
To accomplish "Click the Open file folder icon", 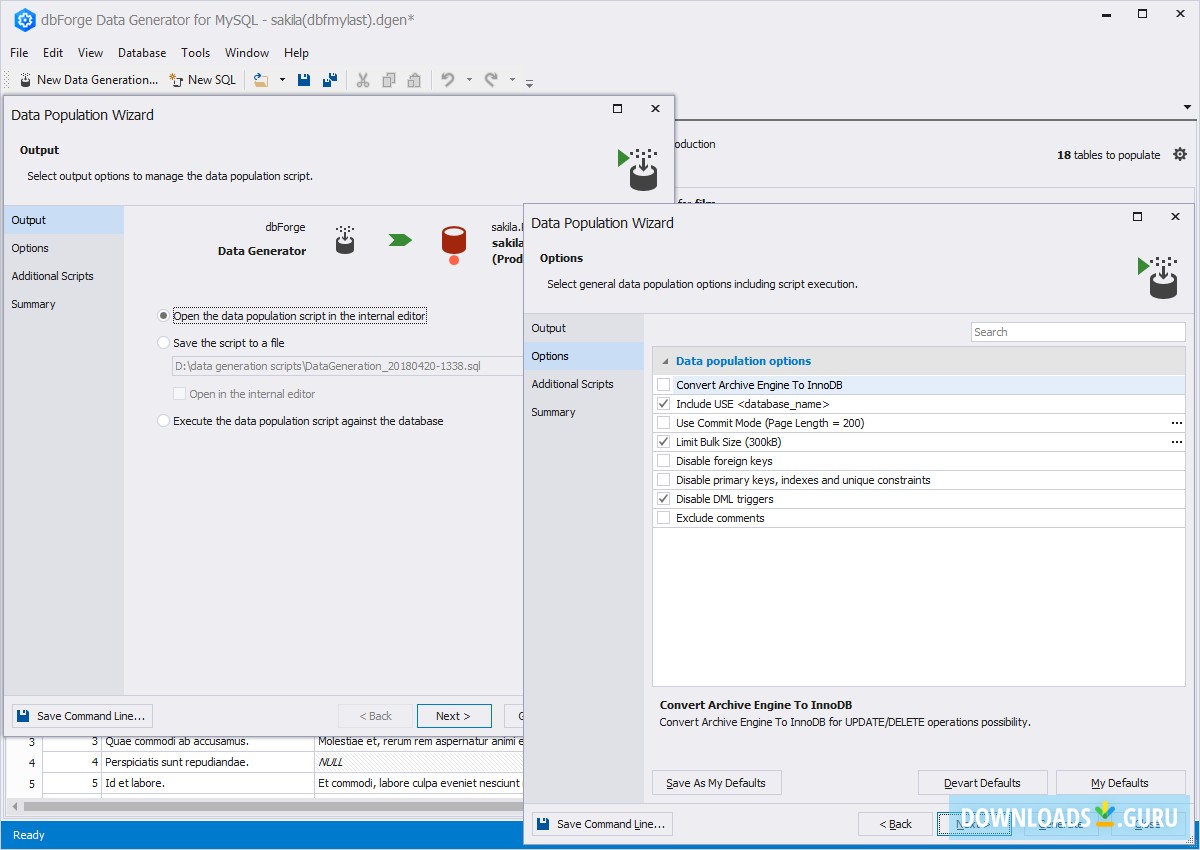I will (261, 80).
